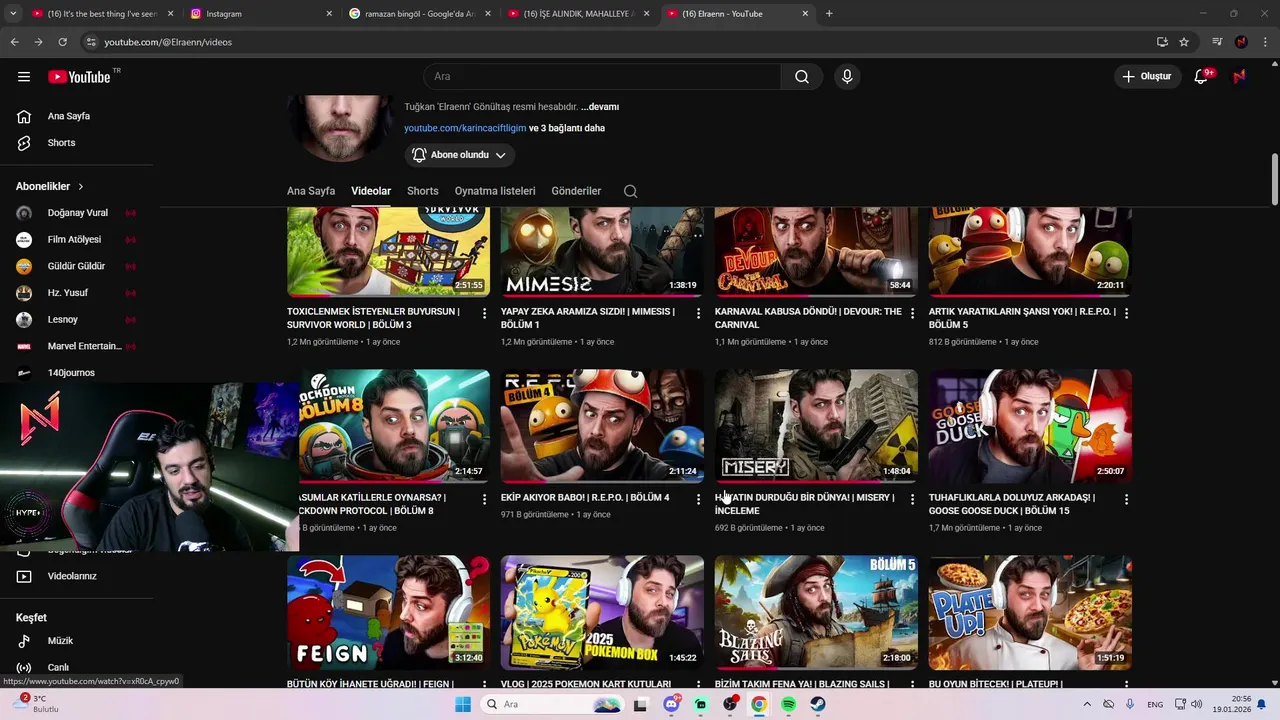The height and width of the screenshot is (720, 1280).
Task: Show hidden system tray icons chevron
Action: pos(1087,704)
